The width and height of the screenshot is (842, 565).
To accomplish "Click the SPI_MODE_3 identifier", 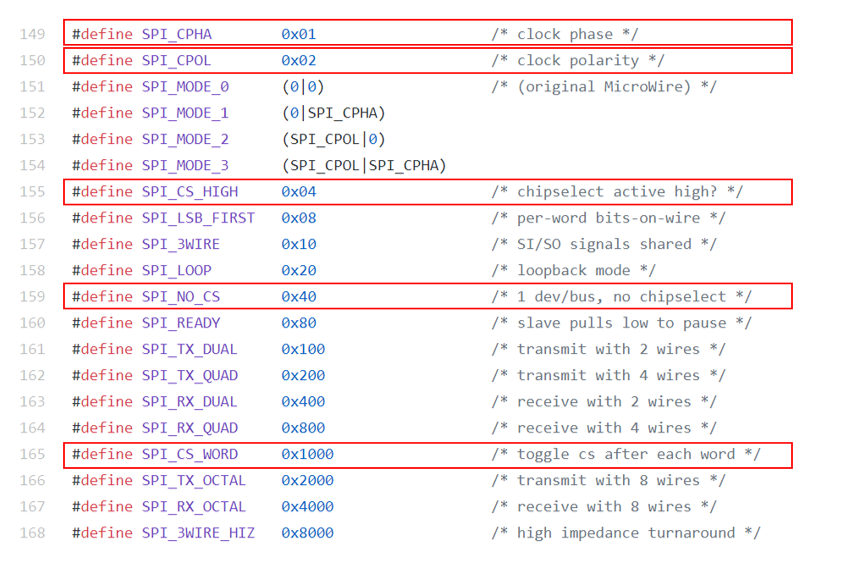I will [185, 166].
